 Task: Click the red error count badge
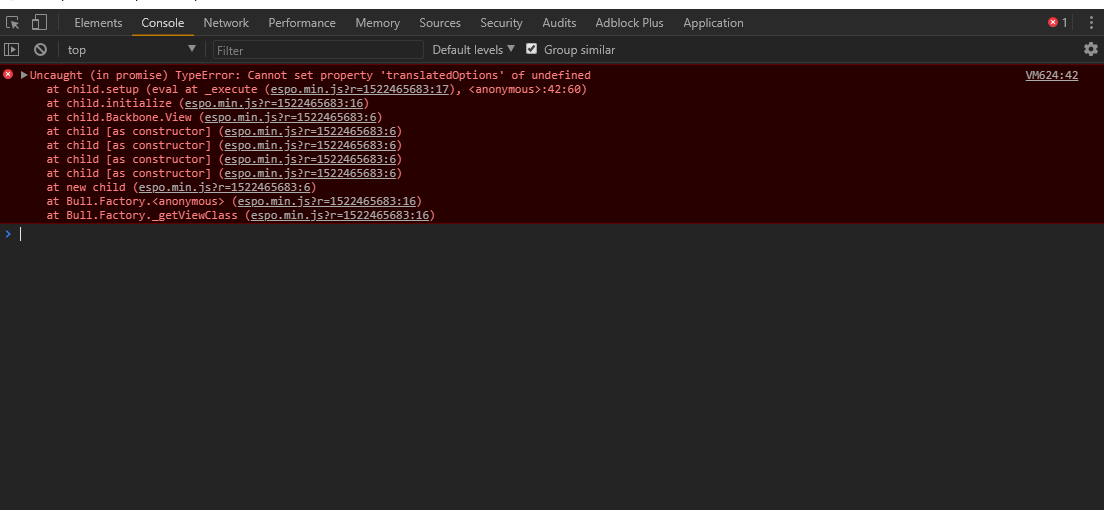click(1058, 23)
